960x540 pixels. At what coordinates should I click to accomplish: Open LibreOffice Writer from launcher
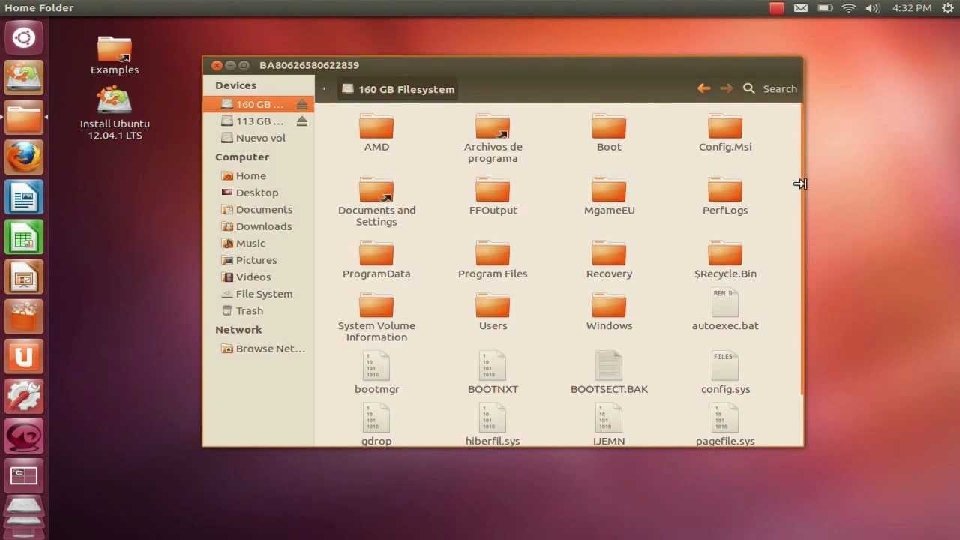(24, 197)
